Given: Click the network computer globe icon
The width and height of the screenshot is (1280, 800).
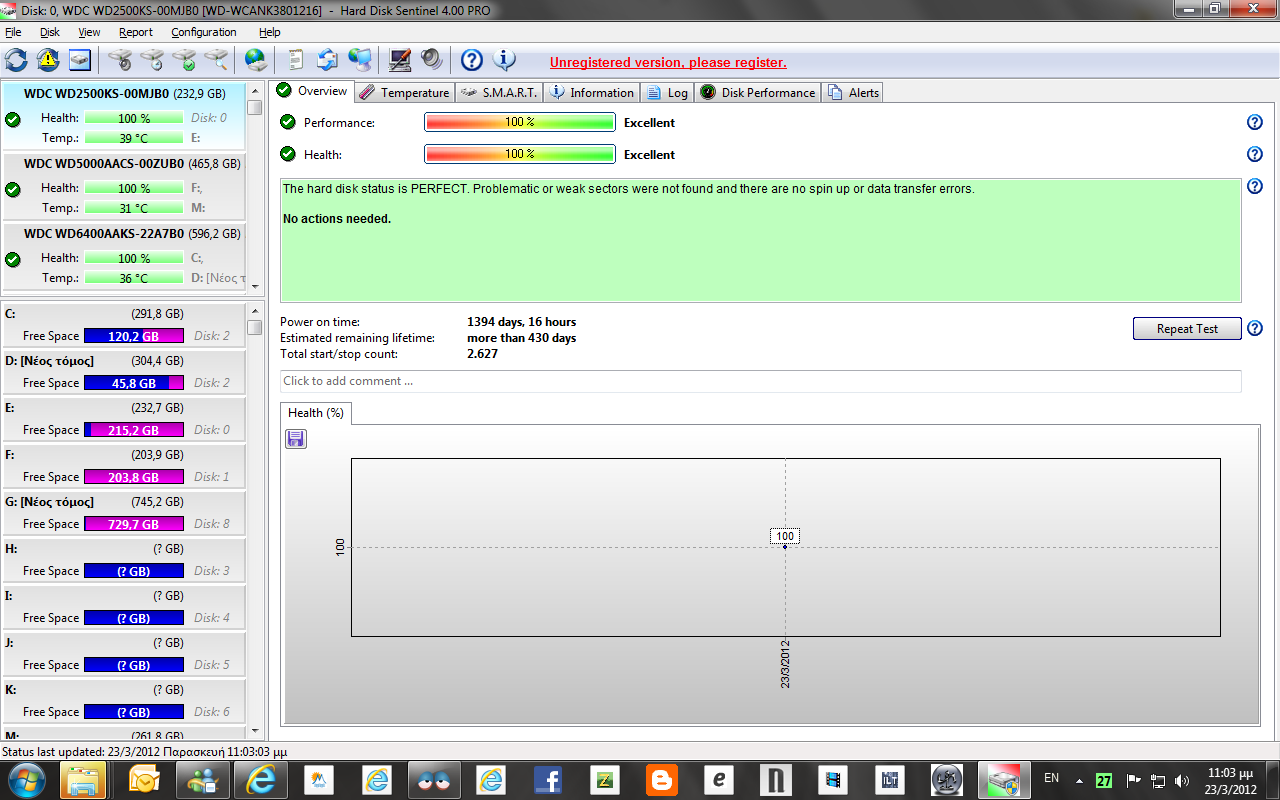Looking at the screenshot, I should coord(360,59).
